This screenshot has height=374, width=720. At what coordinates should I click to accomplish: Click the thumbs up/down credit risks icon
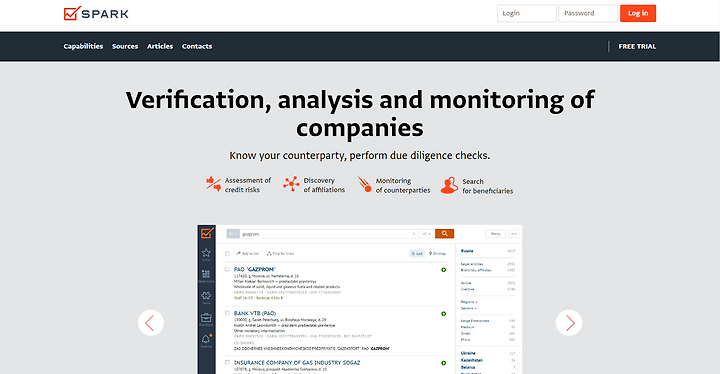pyautogui.click(x=214, y=184)
